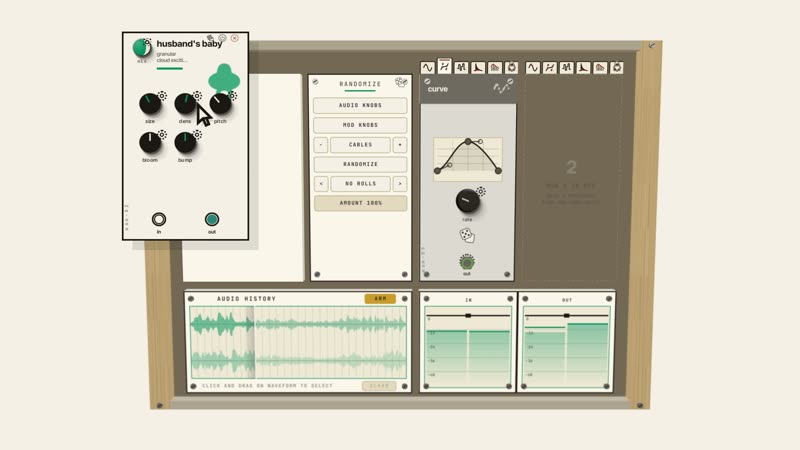Roll the dice icon in the curve module

(467, 236)
